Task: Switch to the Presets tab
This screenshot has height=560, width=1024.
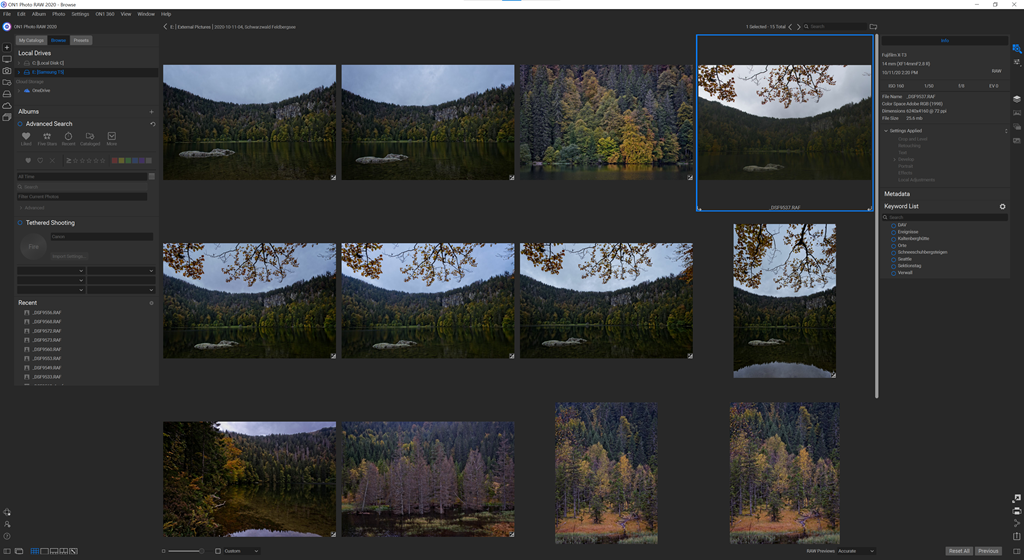Action: (81, 40)
